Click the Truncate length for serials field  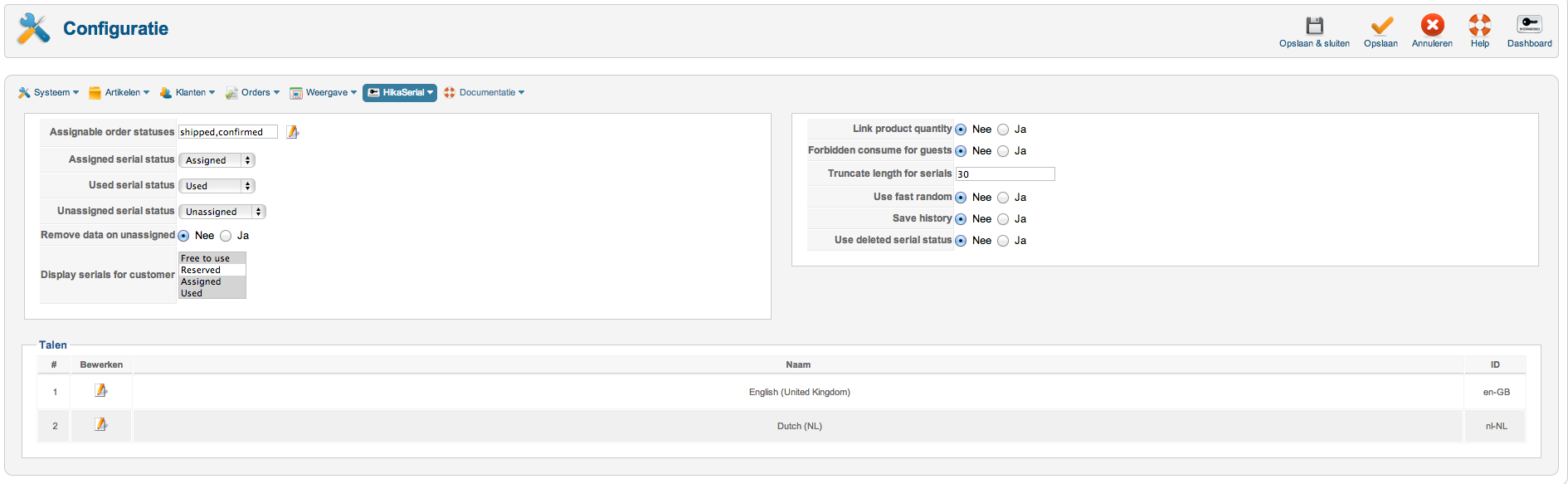coord(1005,174)
